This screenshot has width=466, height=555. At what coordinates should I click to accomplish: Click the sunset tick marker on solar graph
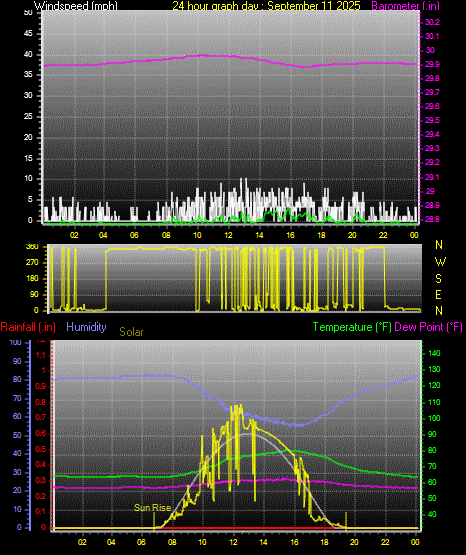point(346,520)
